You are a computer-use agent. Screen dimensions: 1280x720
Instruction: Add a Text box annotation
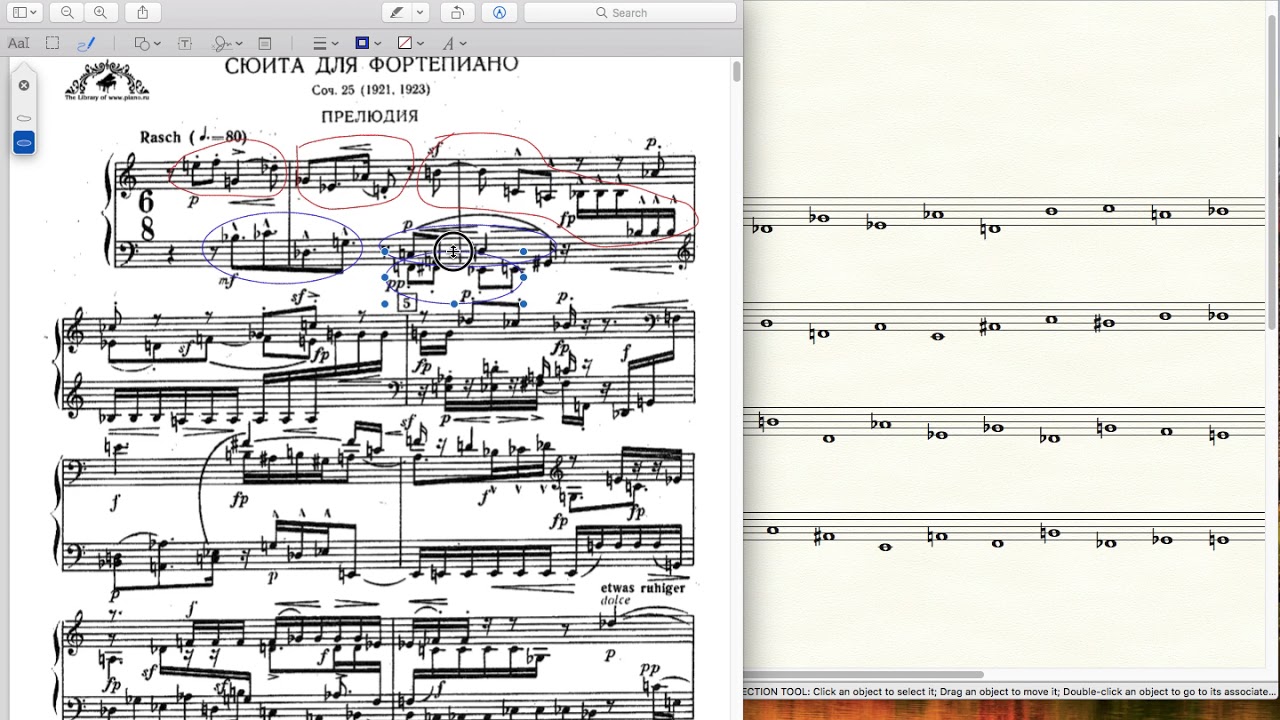pos(185,43)
